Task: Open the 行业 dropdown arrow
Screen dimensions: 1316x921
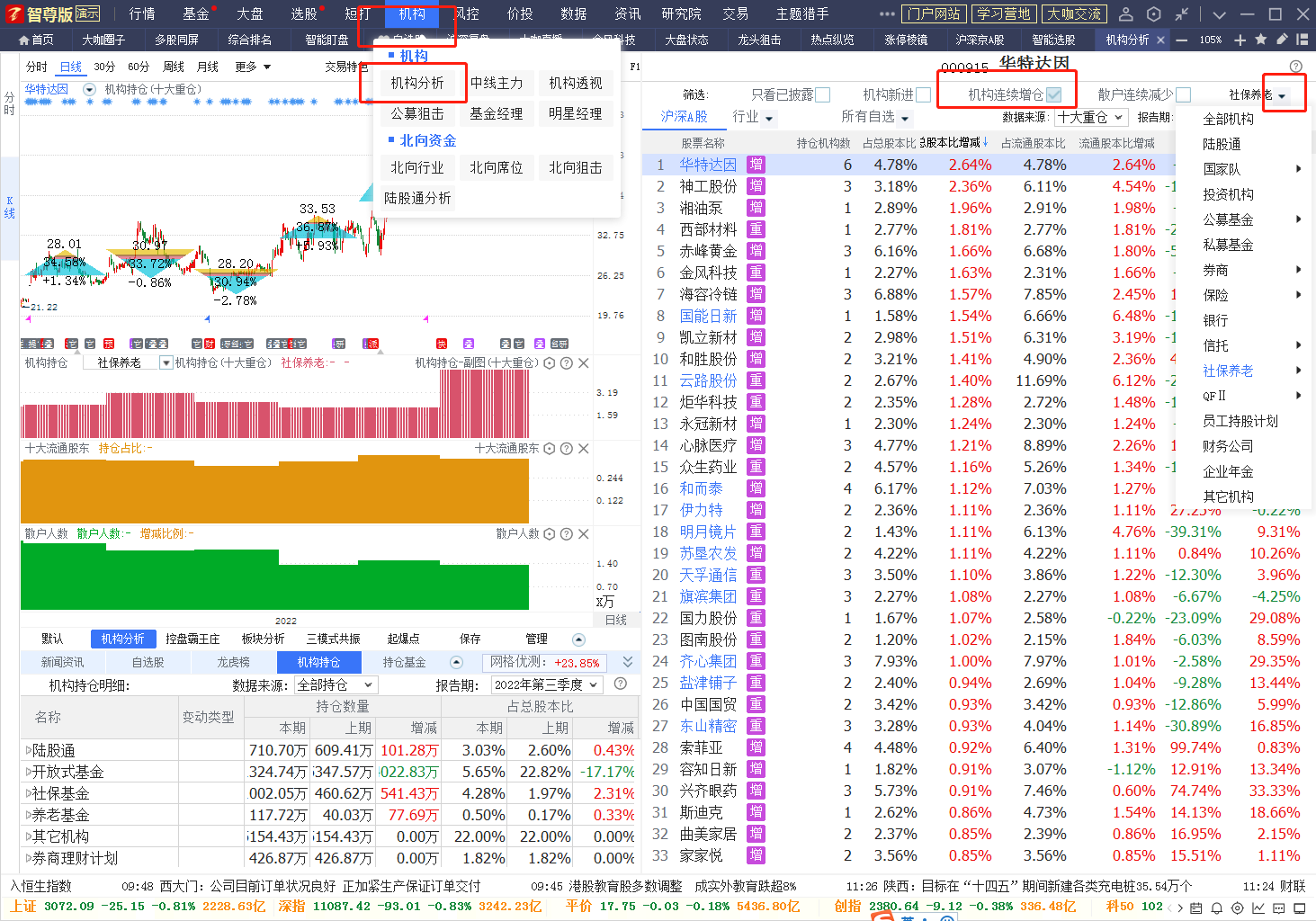Action: pos(770,118)
